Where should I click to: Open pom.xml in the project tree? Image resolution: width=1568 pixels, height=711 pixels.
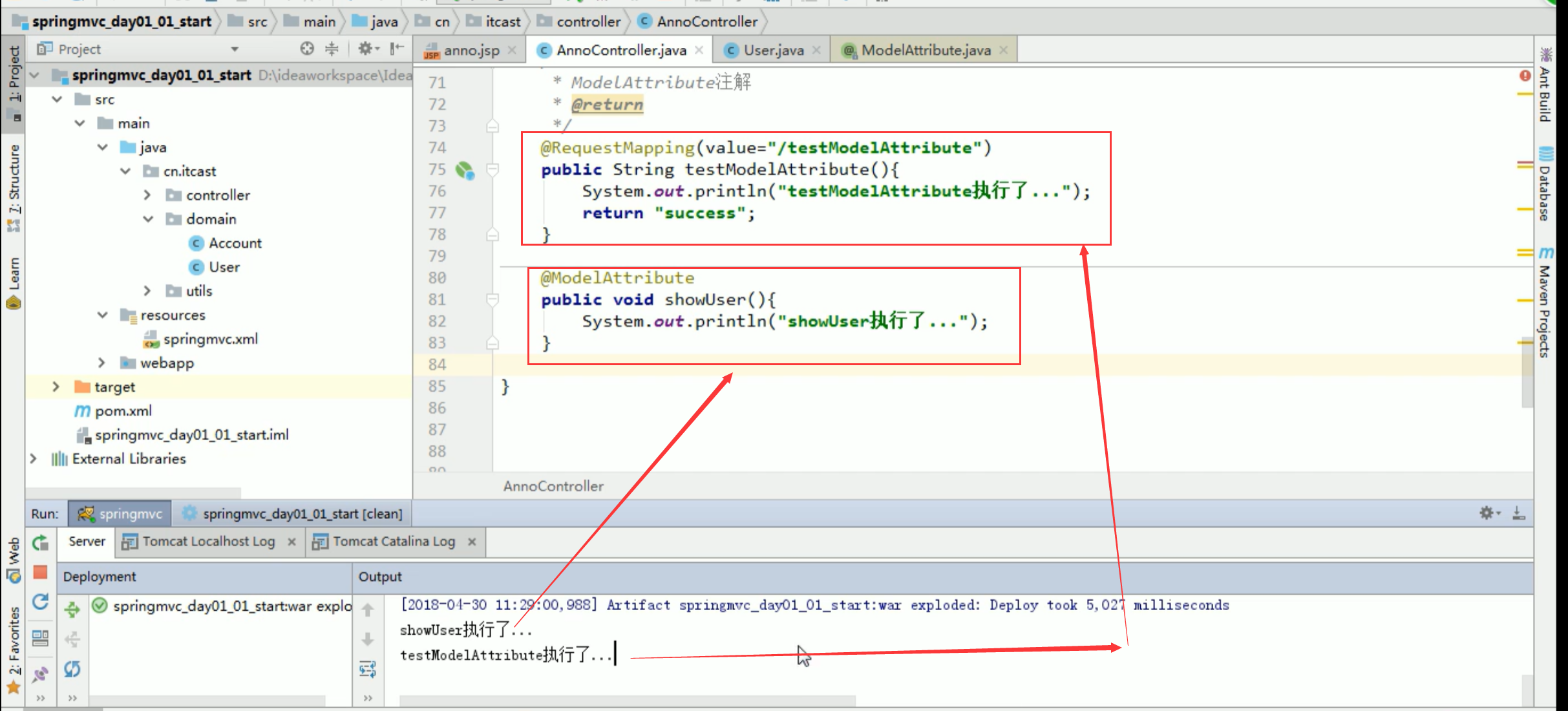point(123,411)
